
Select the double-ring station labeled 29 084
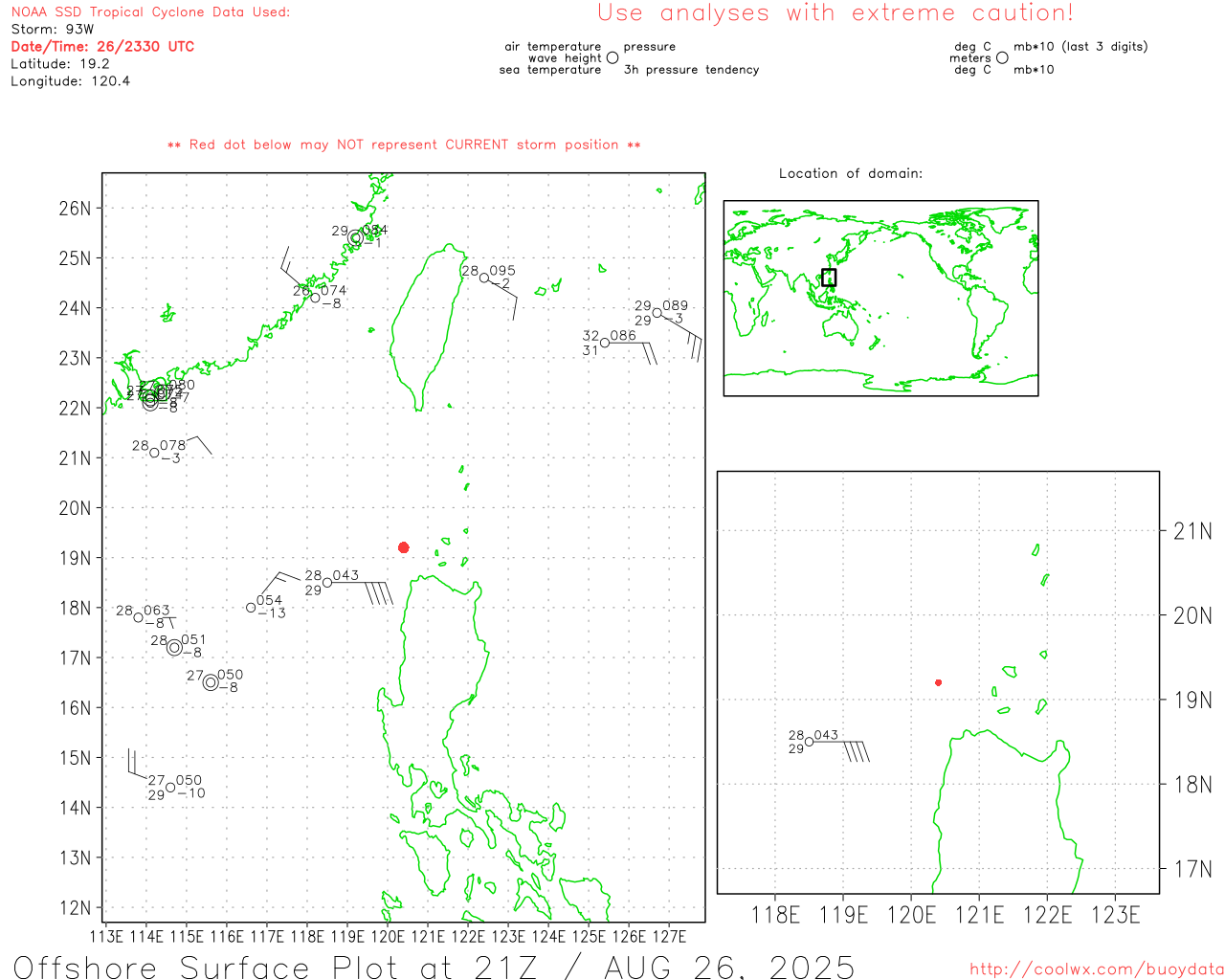[x=355, y=238]
